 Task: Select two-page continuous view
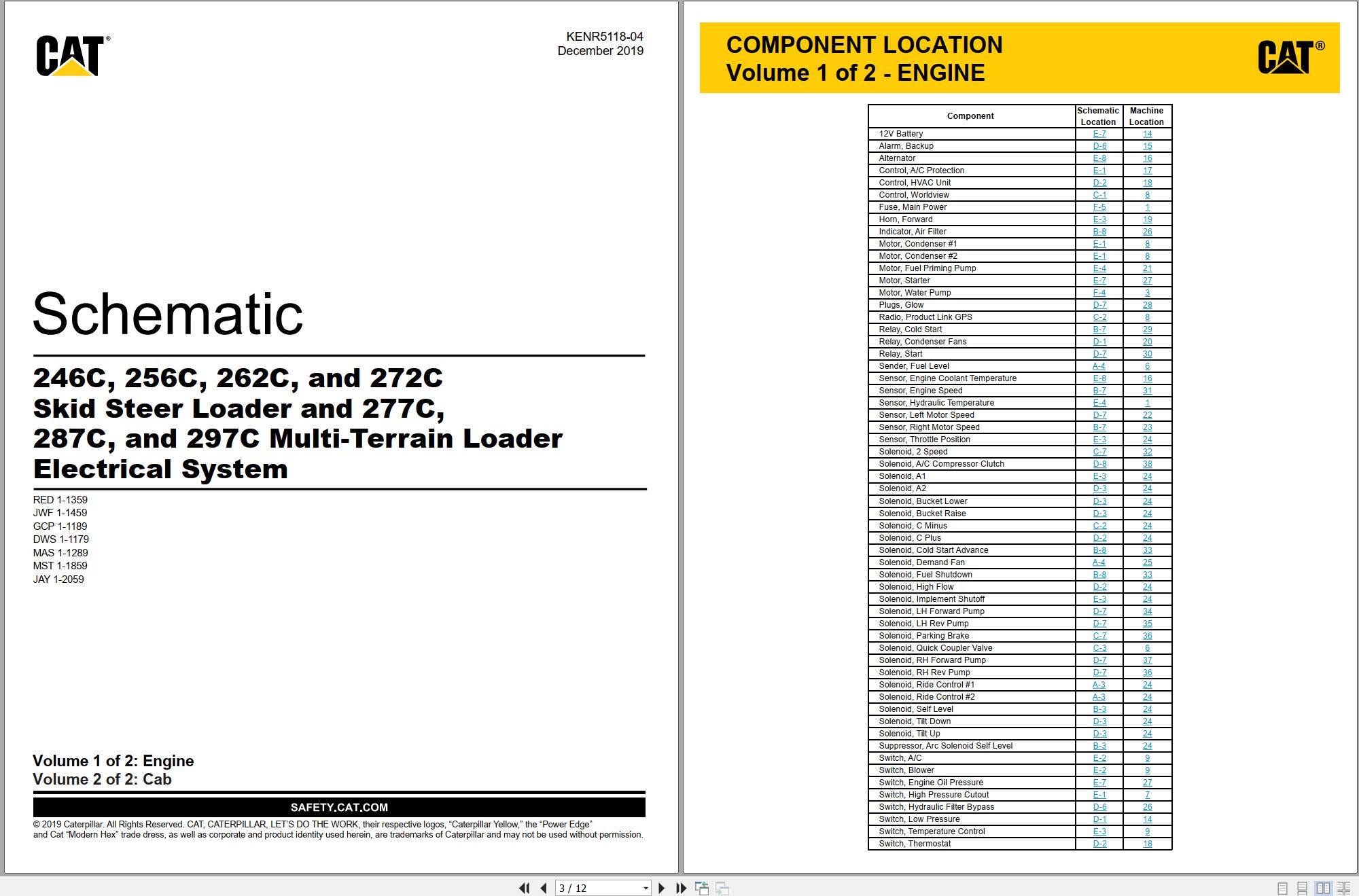[x=1343, y=888]
